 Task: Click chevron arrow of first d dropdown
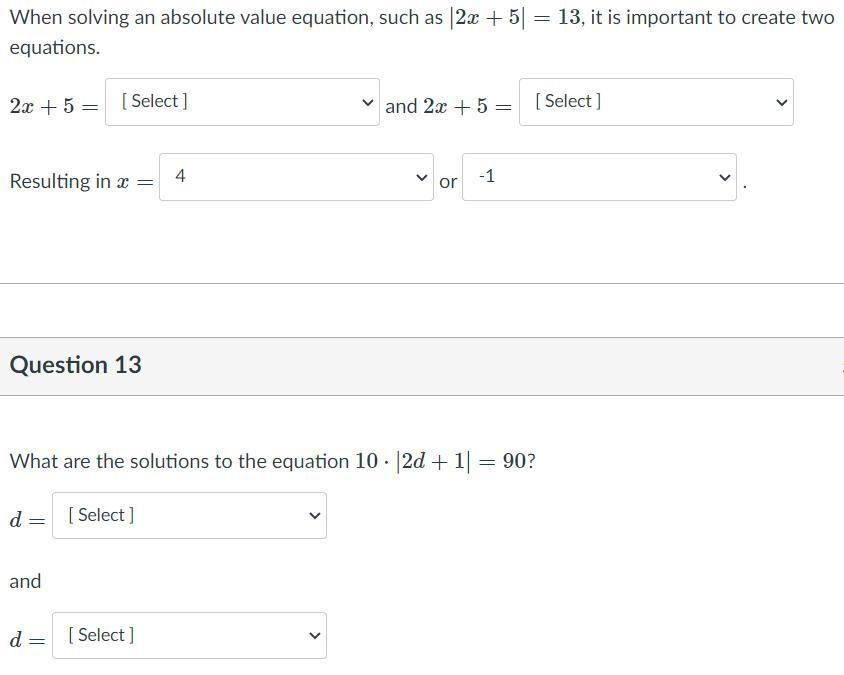click(314, 517)
